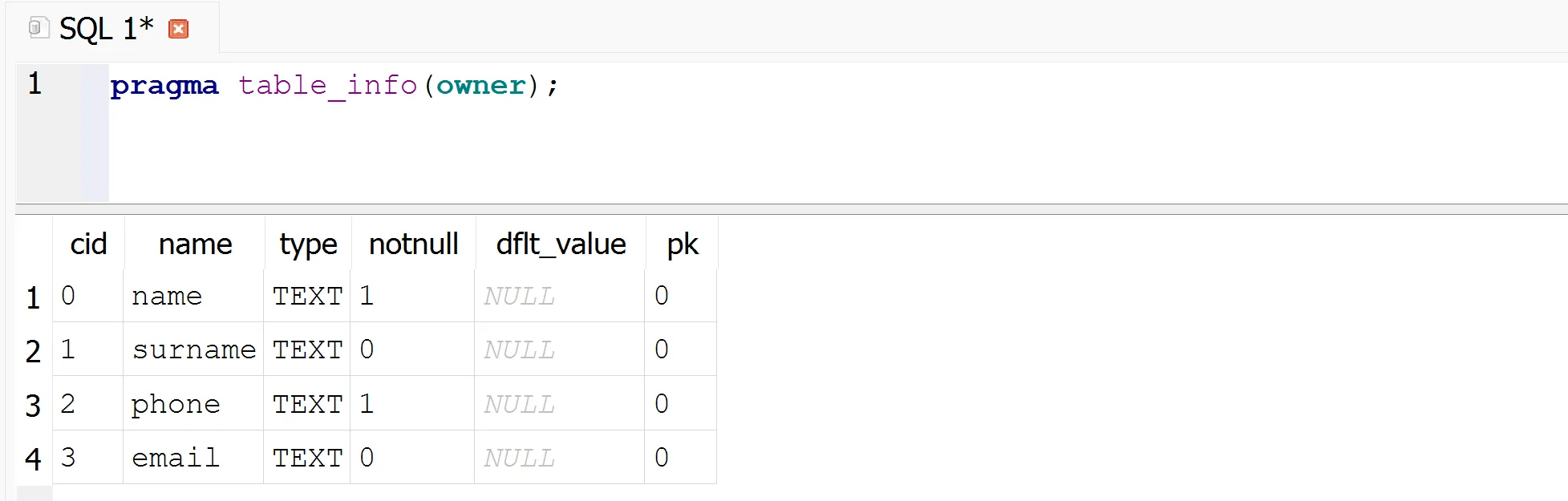Select the surname cell

click(193, 349)
